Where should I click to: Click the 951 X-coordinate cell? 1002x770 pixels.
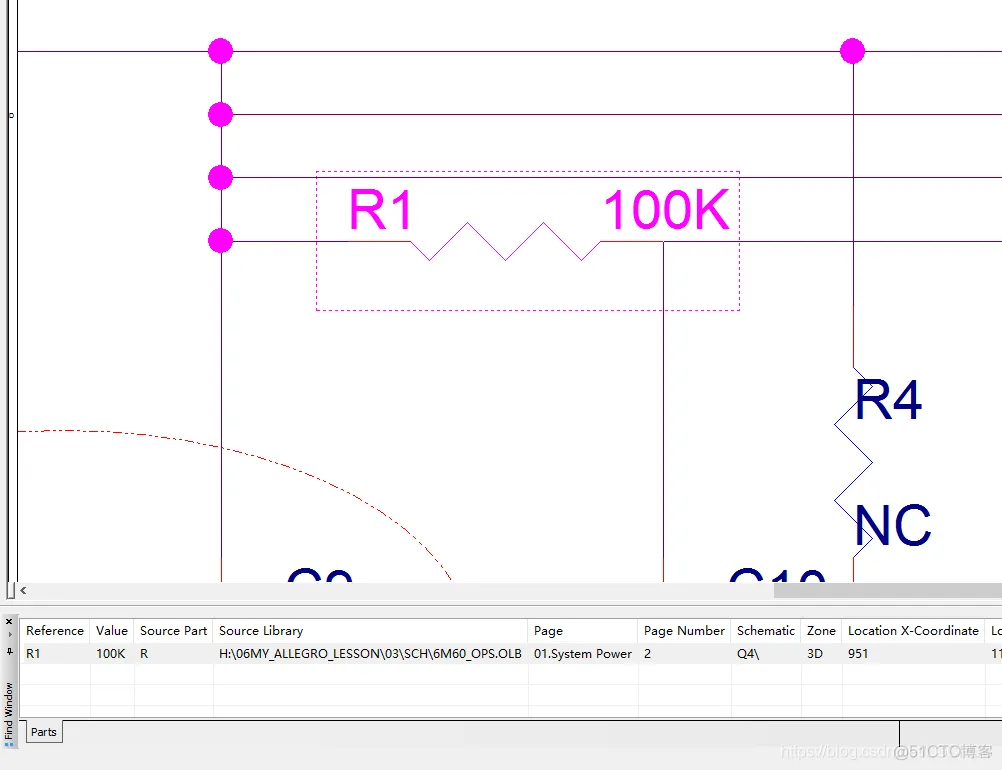[x=913, y=654]
